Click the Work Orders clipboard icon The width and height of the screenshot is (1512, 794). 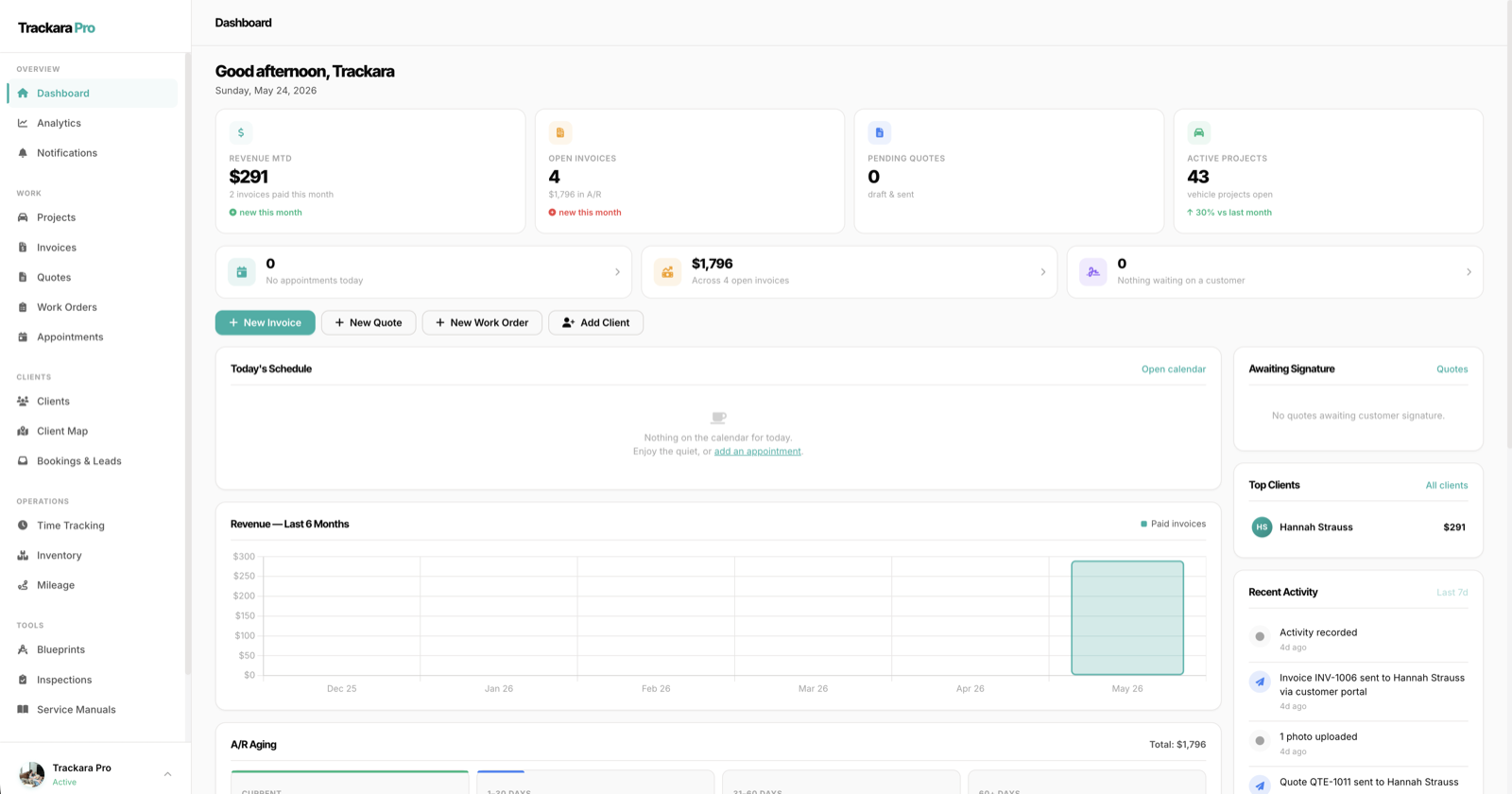[23, 307]
